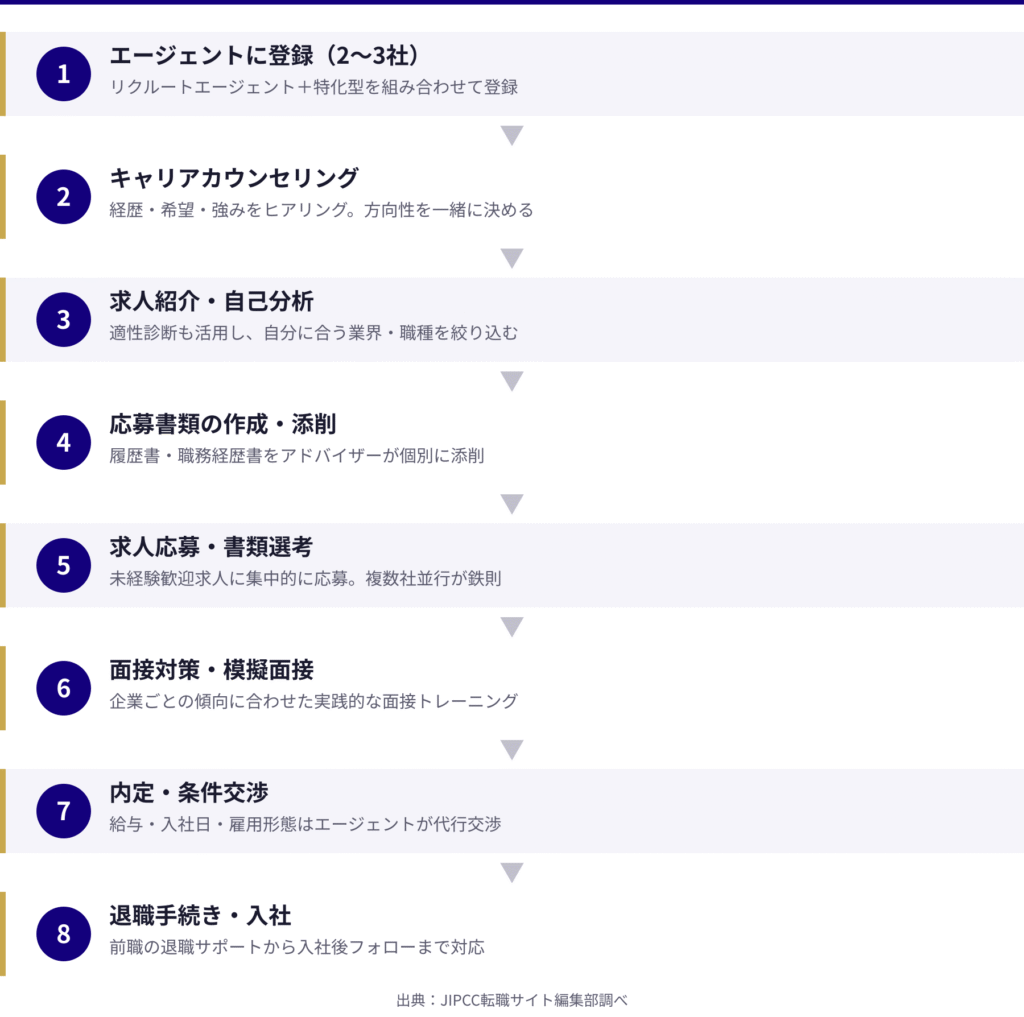The image size is (1024, 1017).
Task: Click the number 2 circle icon
Action: (x=64, y=197)
